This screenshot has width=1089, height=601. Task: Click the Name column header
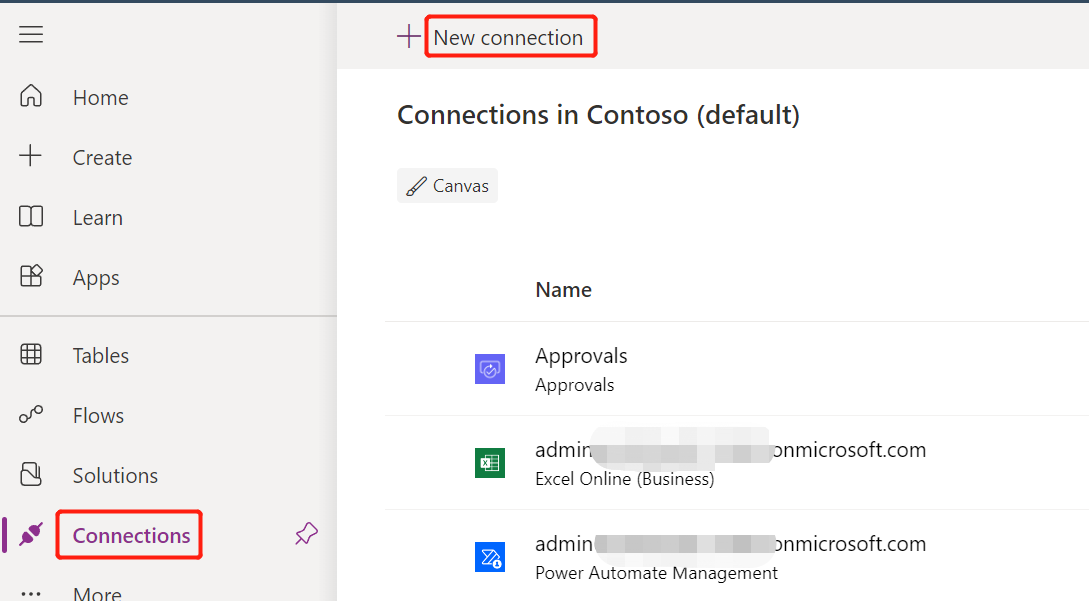563,289
